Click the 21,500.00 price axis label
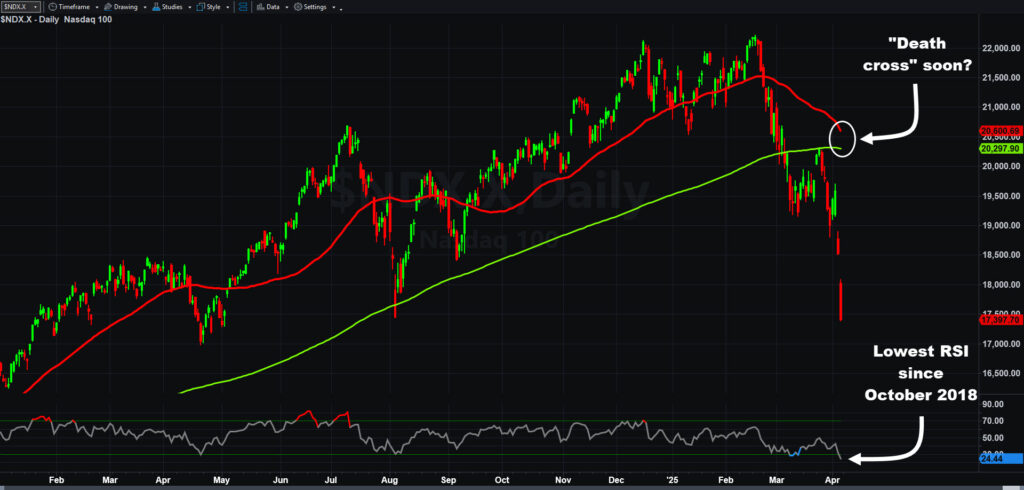 pos(1001,78)
